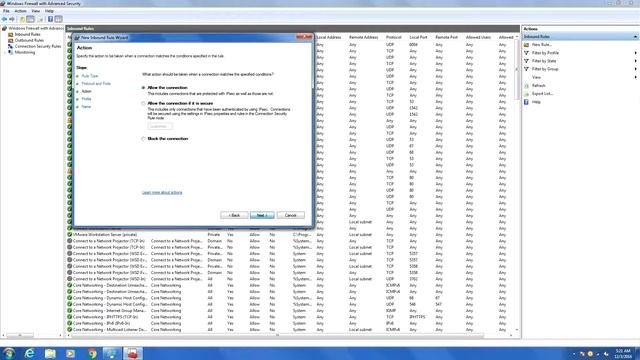Click the console tree horizontal scrollbar
Image resolution: width=640 pixels, height=360 pixels.
tap(20, 336)
